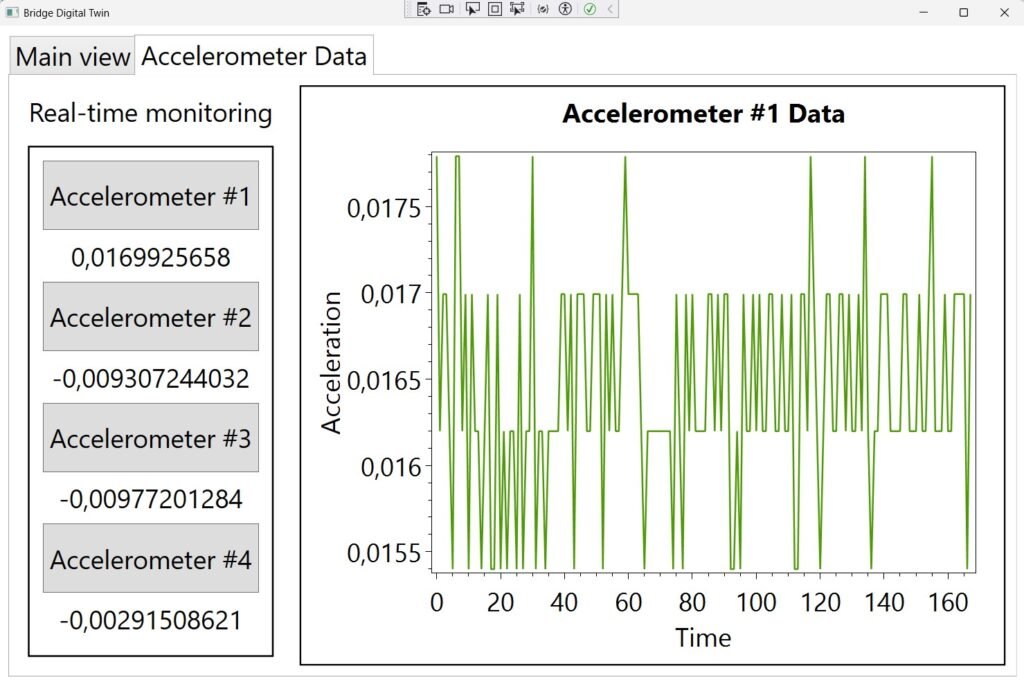Screen dimensions: 1024x682
Task: Click the green Hot Reload checkmark
Action: tap(590, 9)
